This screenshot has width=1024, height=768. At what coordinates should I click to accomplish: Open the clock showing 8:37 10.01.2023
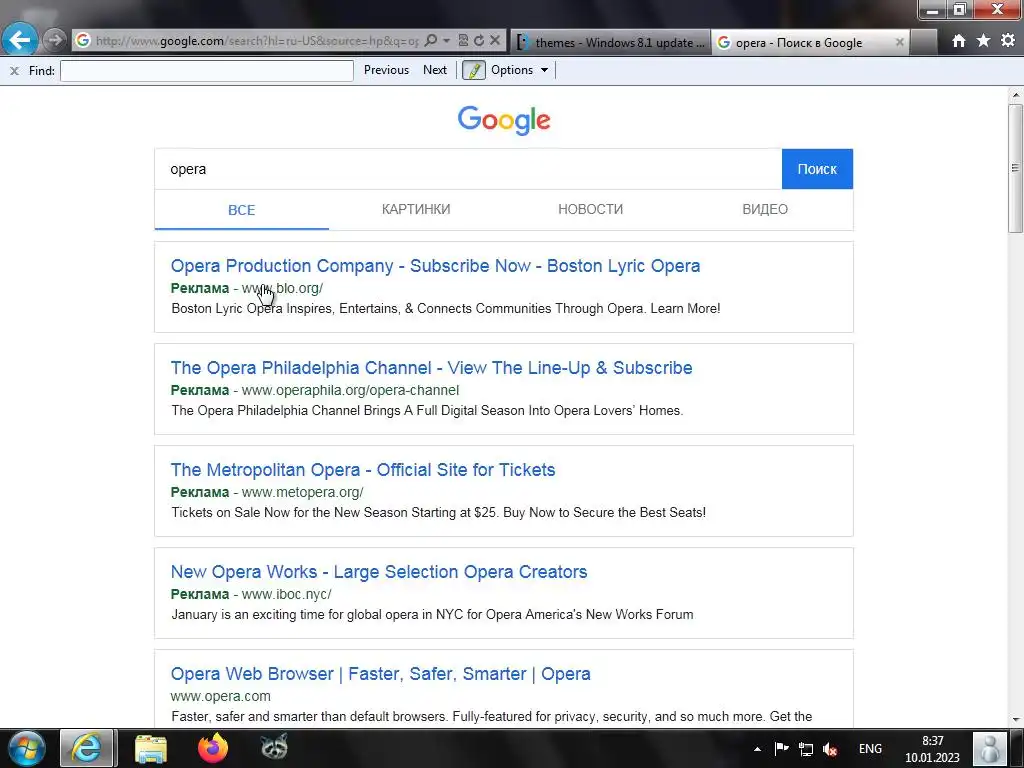(932, 749)
